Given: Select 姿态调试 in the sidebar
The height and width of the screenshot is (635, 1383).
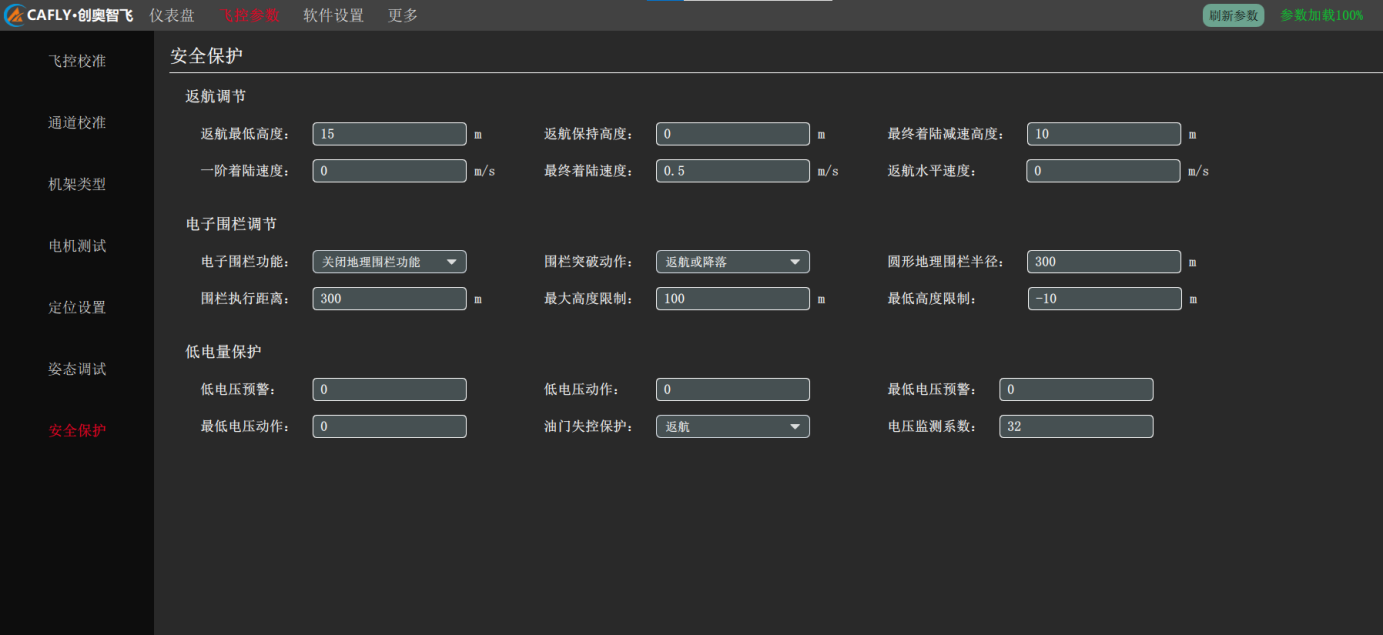Looking at the screenshot, I should tap(77, 369).
